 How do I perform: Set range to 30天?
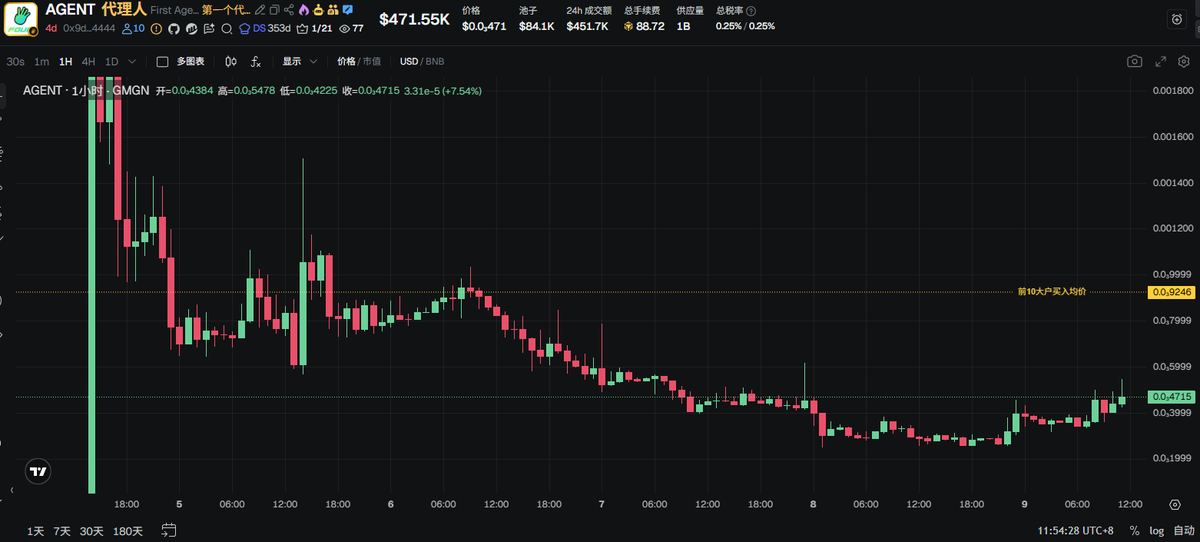pos(92,530)
